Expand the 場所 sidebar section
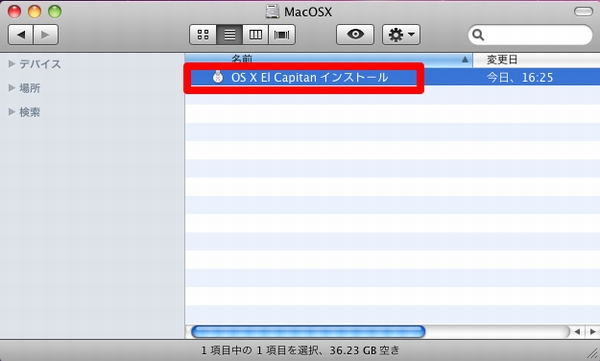This screenshot has width=600, height=361. pyautogui.click(x=11, y=88)
